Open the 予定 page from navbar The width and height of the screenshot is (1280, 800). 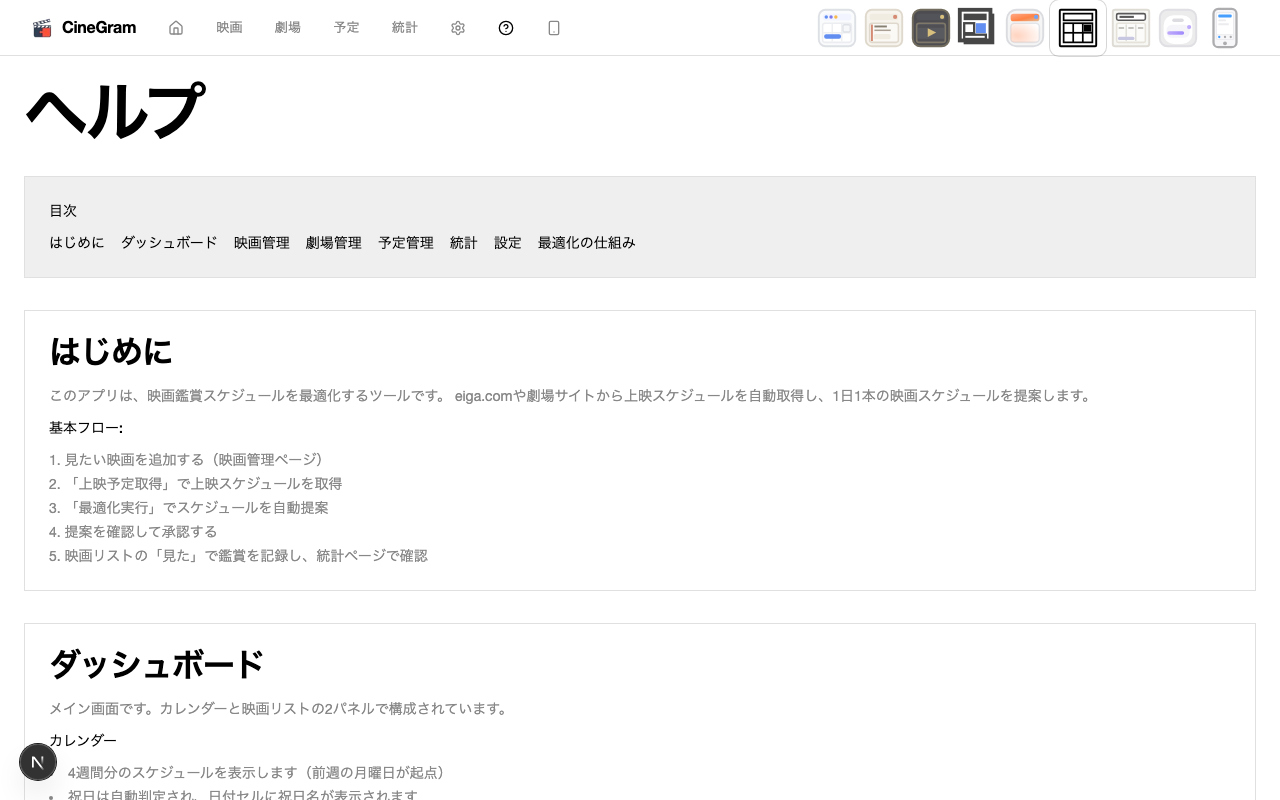click(x=346, y=28)
